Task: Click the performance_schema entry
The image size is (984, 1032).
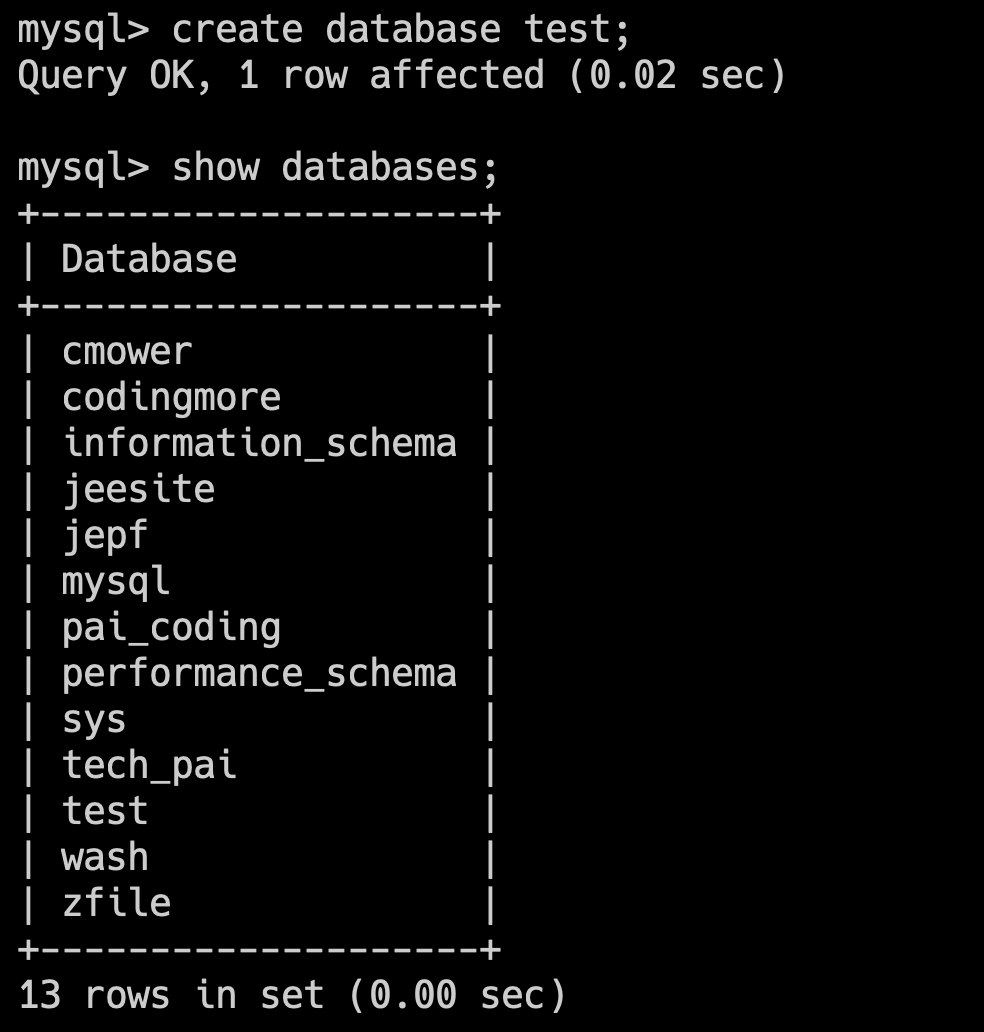Action: coord(259,673)
